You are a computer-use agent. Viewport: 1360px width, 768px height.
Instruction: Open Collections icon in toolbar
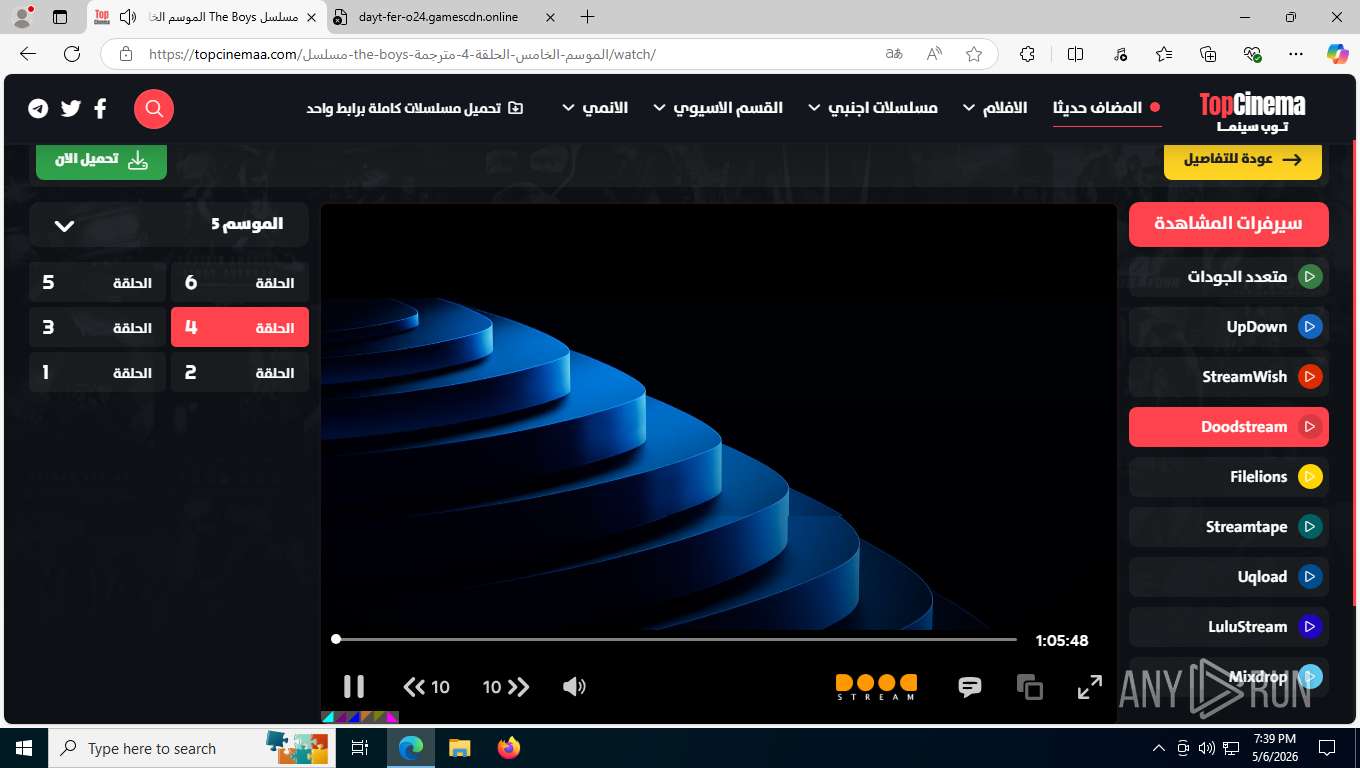1208,54
